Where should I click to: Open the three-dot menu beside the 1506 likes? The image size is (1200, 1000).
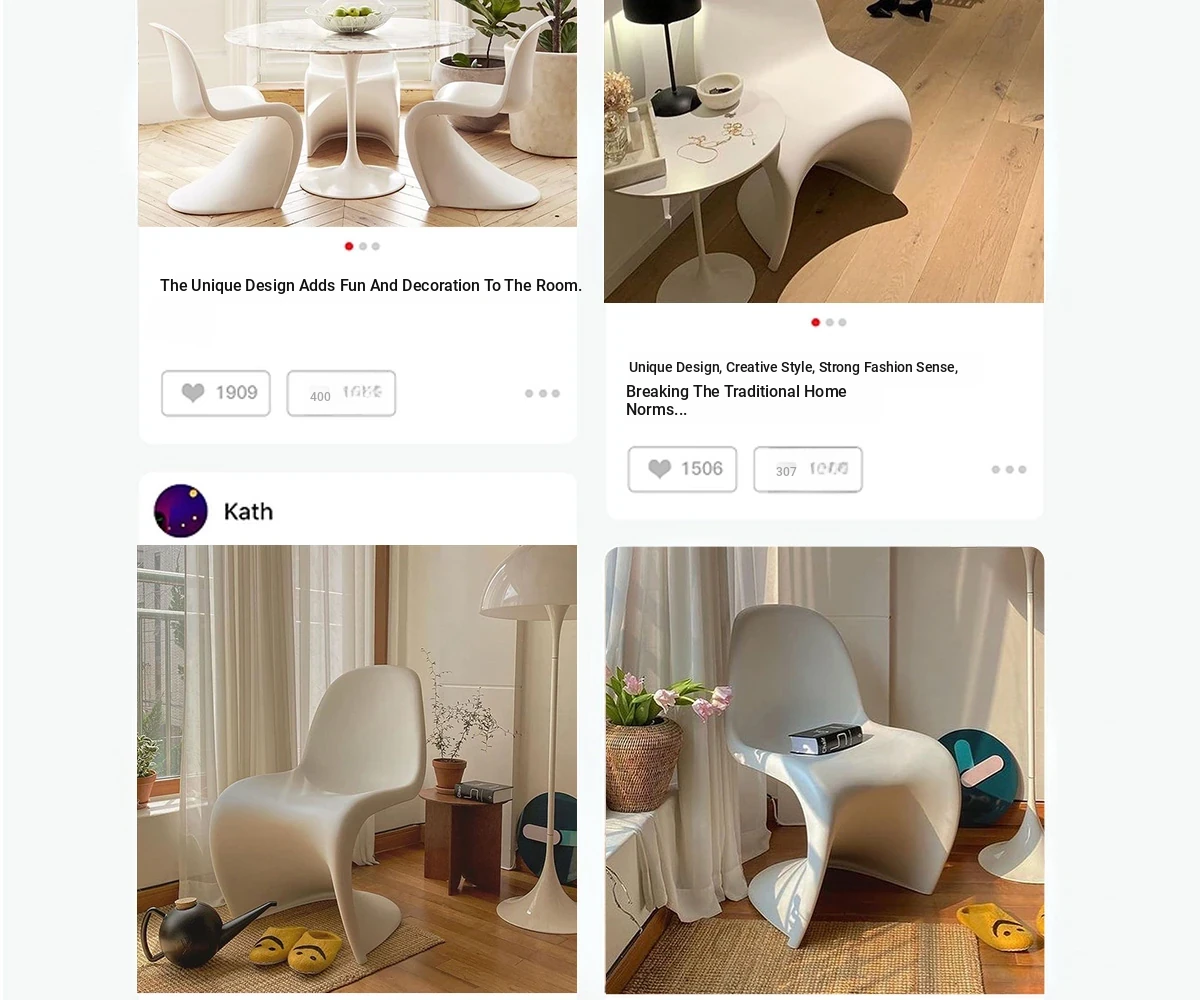[x=1009, y=470]
